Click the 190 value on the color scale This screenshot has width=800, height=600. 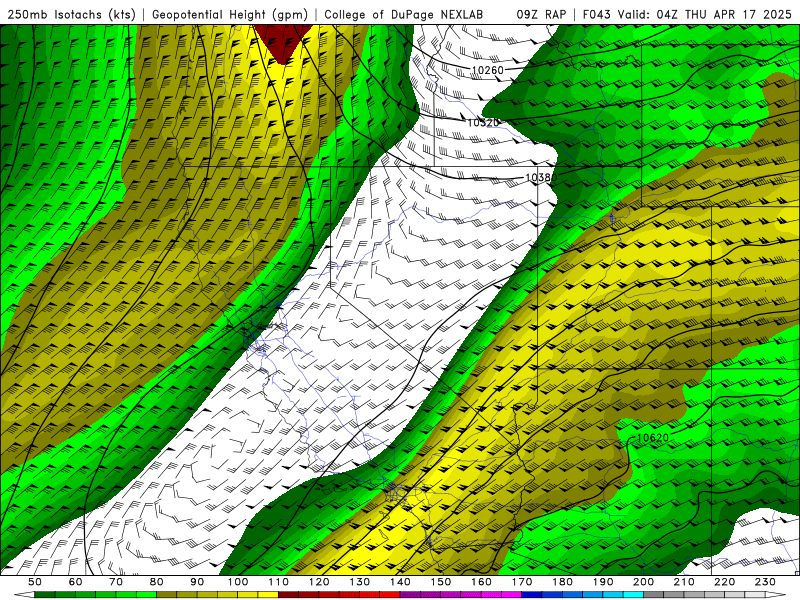click(603, 582)
